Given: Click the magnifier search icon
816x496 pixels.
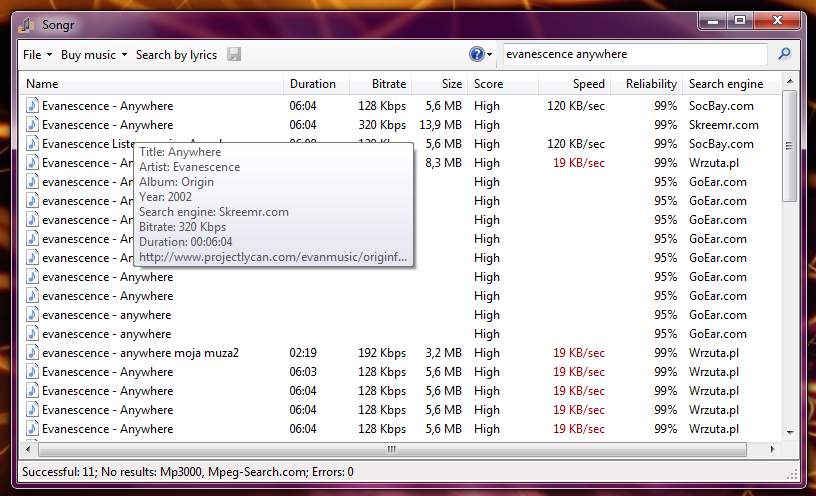Looking at the screenshot, I should (784, 54).
